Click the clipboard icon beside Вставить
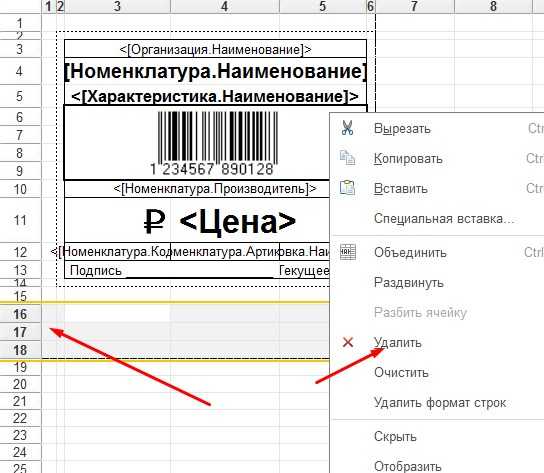 tap(347, 188)
